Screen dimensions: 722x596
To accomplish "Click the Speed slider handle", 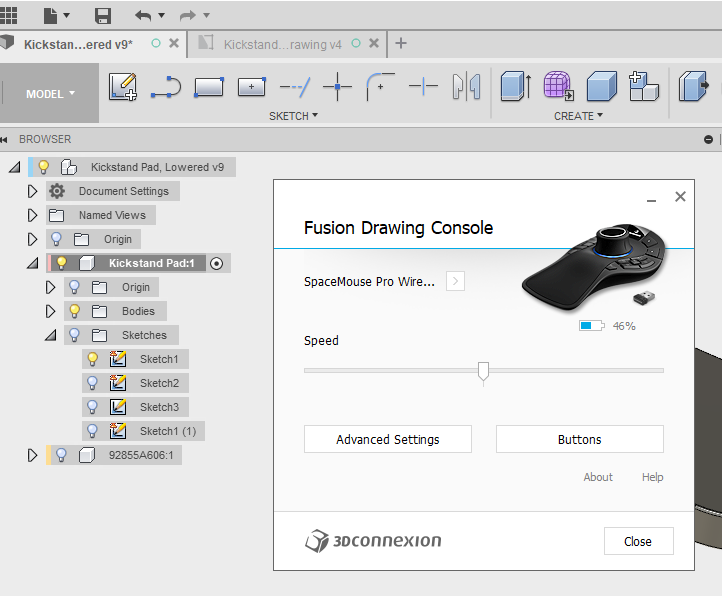I will pyautogui.click(x=483, y=373).
